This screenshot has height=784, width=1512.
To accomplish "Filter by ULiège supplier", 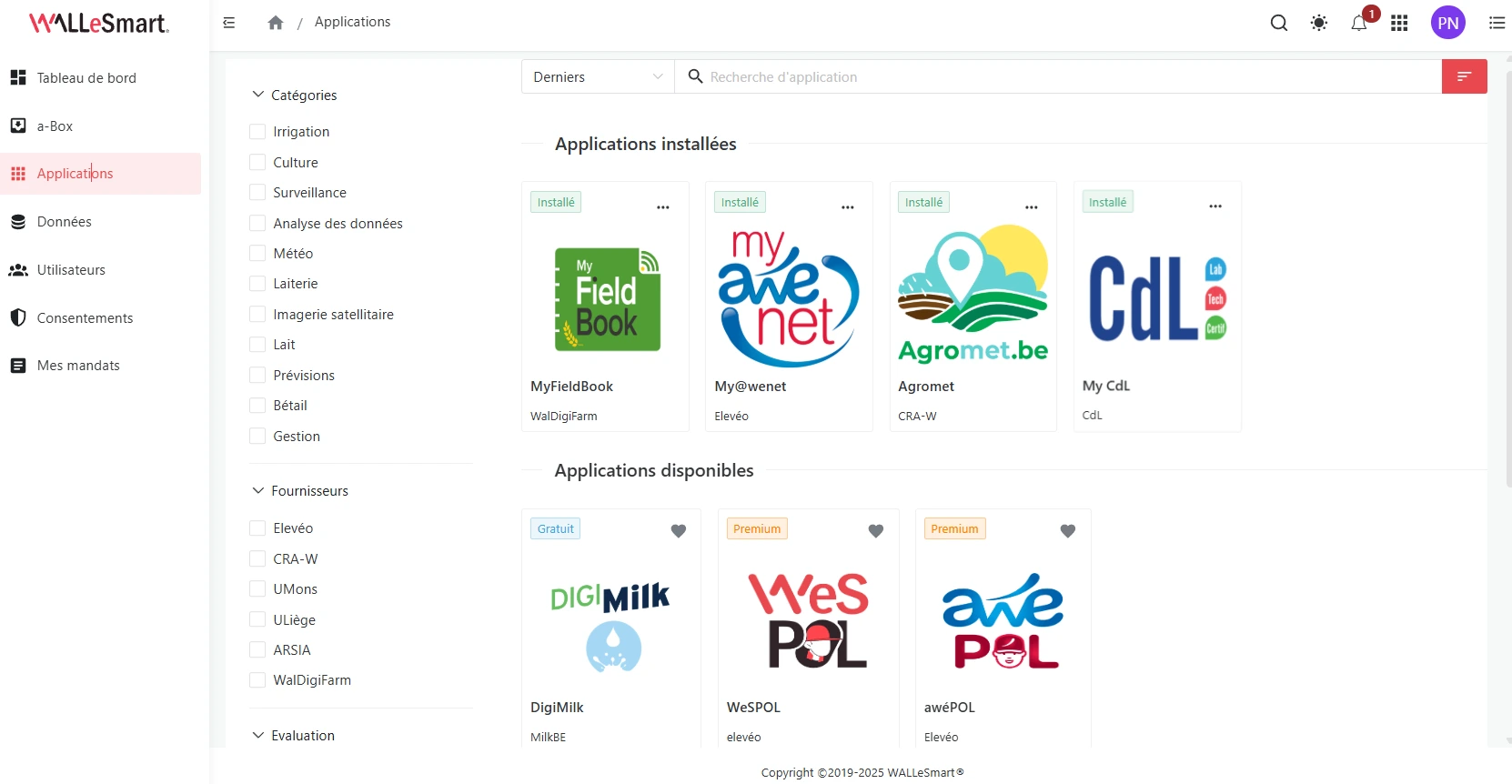I will (257, 620).
